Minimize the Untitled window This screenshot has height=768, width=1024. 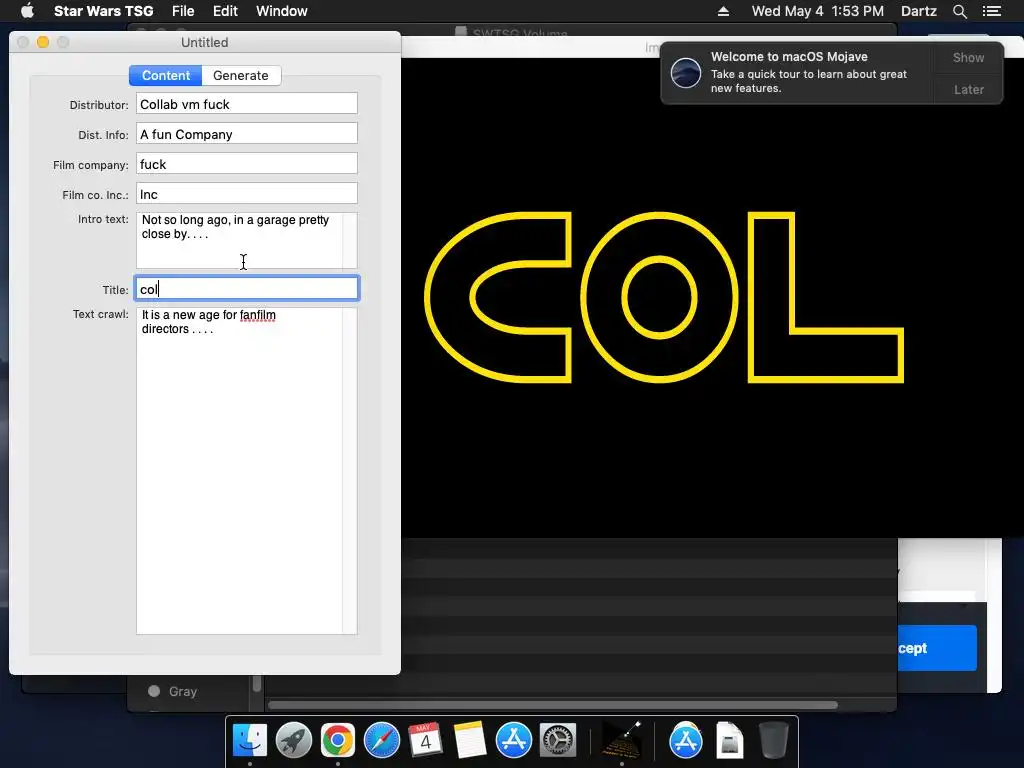point(43,42)
